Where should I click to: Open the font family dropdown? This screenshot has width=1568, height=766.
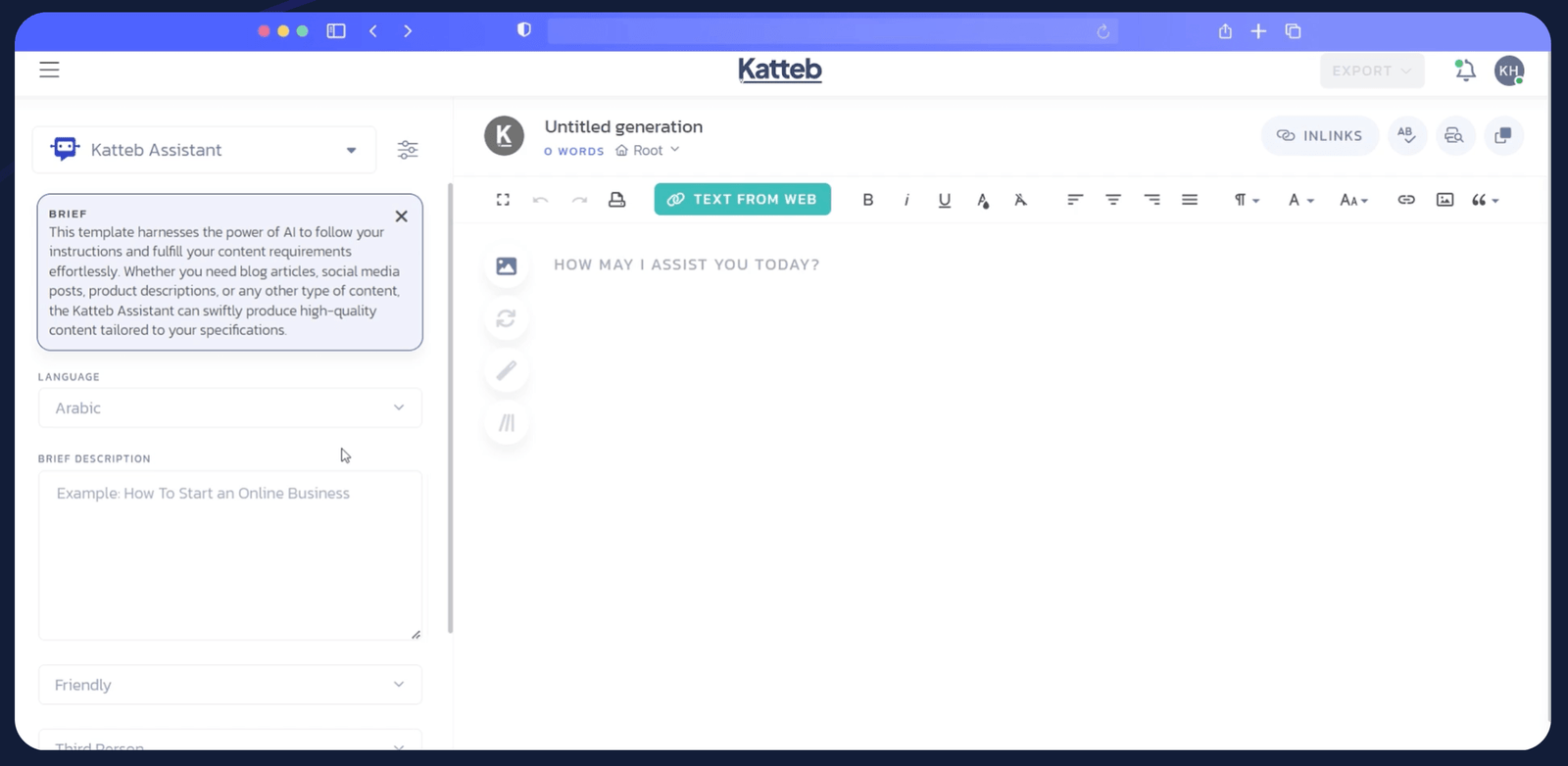[x=1300, y=200]
